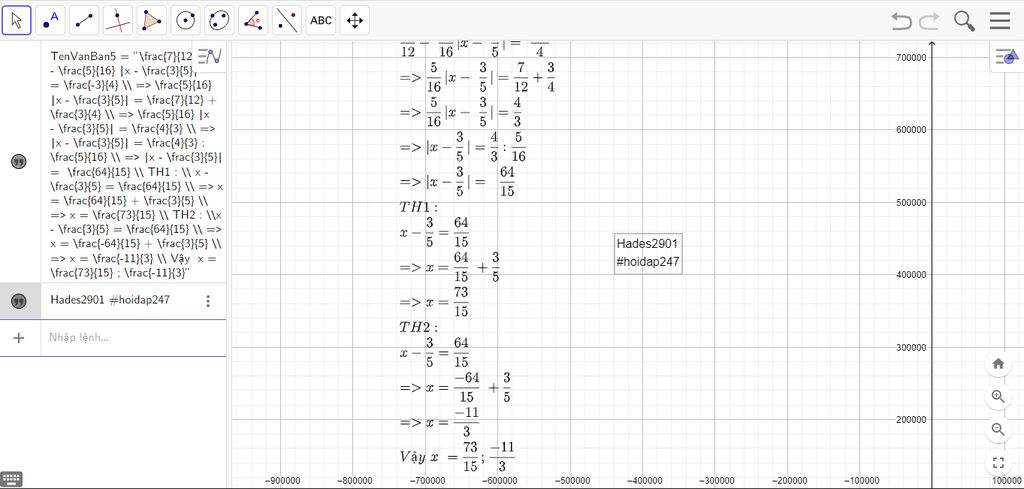Select the Line through two points tool
Image resolution: width=1024 pixels, height=489 pixels.
[x=84, y=21]
